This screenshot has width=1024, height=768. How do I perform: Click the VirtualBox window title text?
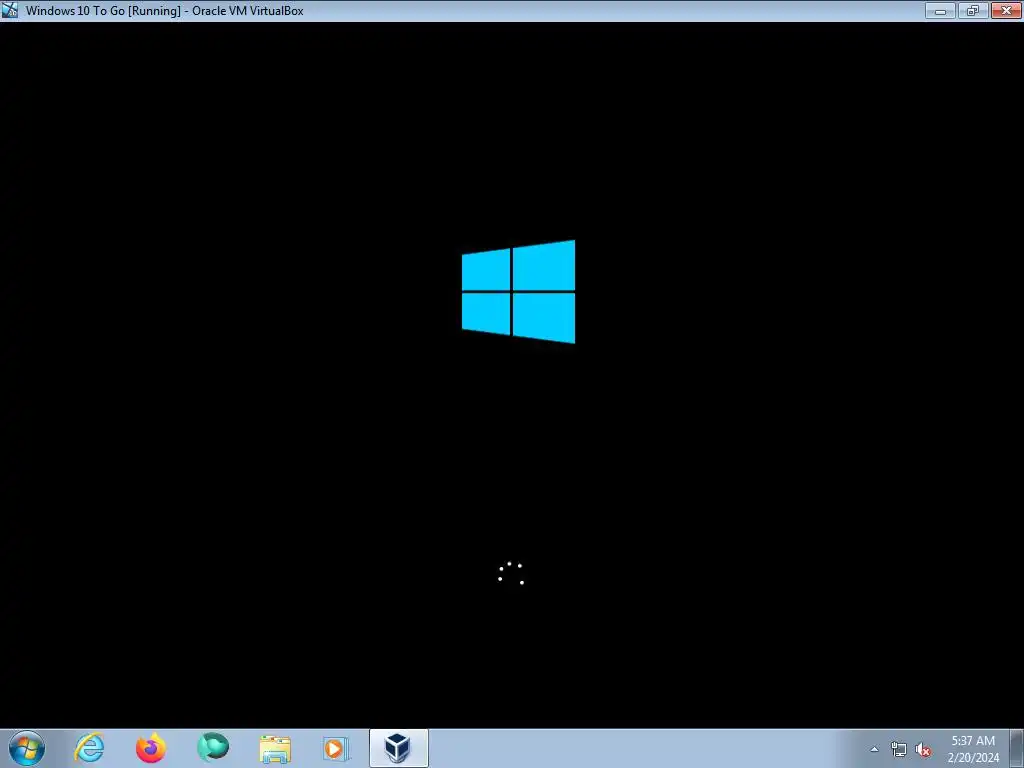[165, 10]
